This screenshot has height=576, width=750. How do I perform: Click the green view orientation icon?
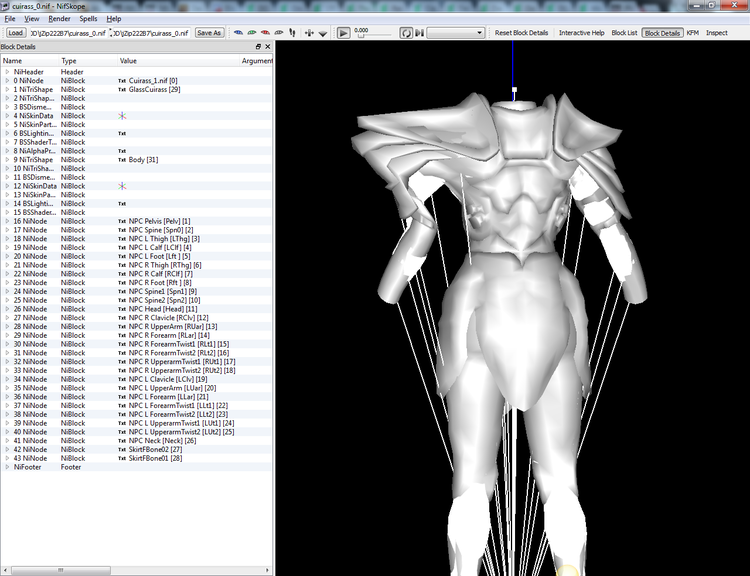252,33
